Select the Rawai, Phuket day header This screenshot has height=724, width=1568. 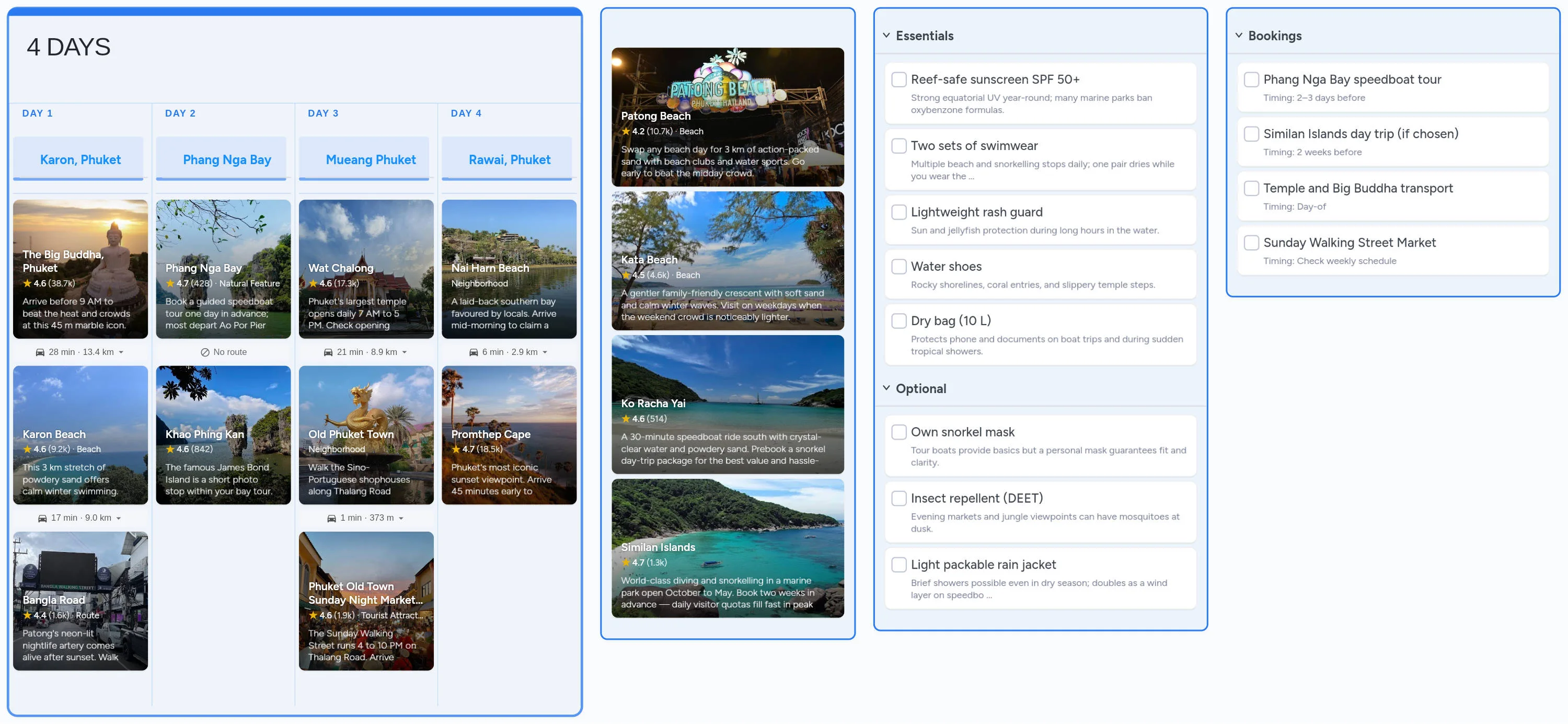point(507,159)
